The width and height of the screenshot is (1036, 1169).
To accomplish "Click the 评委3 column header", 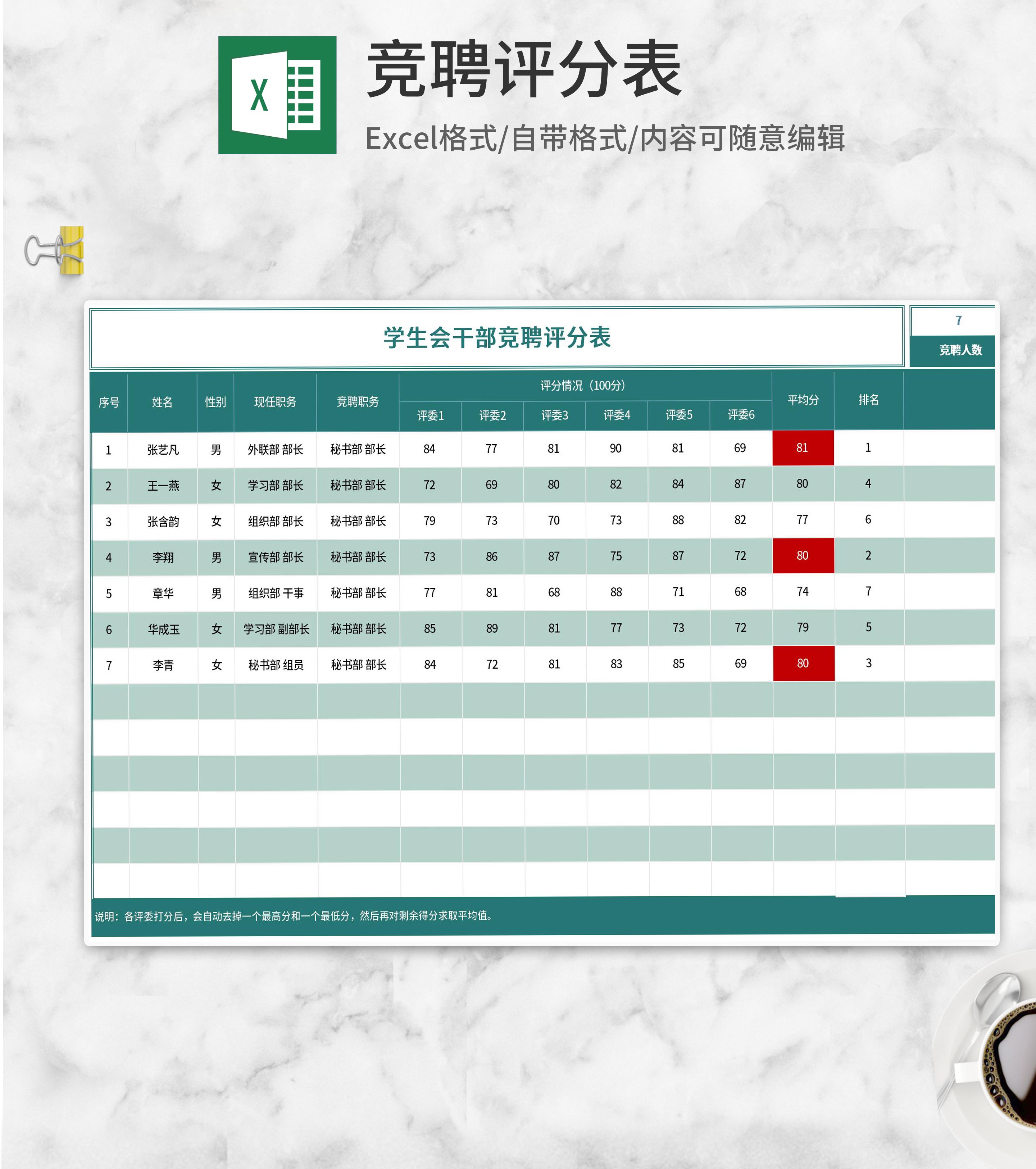I will coord(554,415).
